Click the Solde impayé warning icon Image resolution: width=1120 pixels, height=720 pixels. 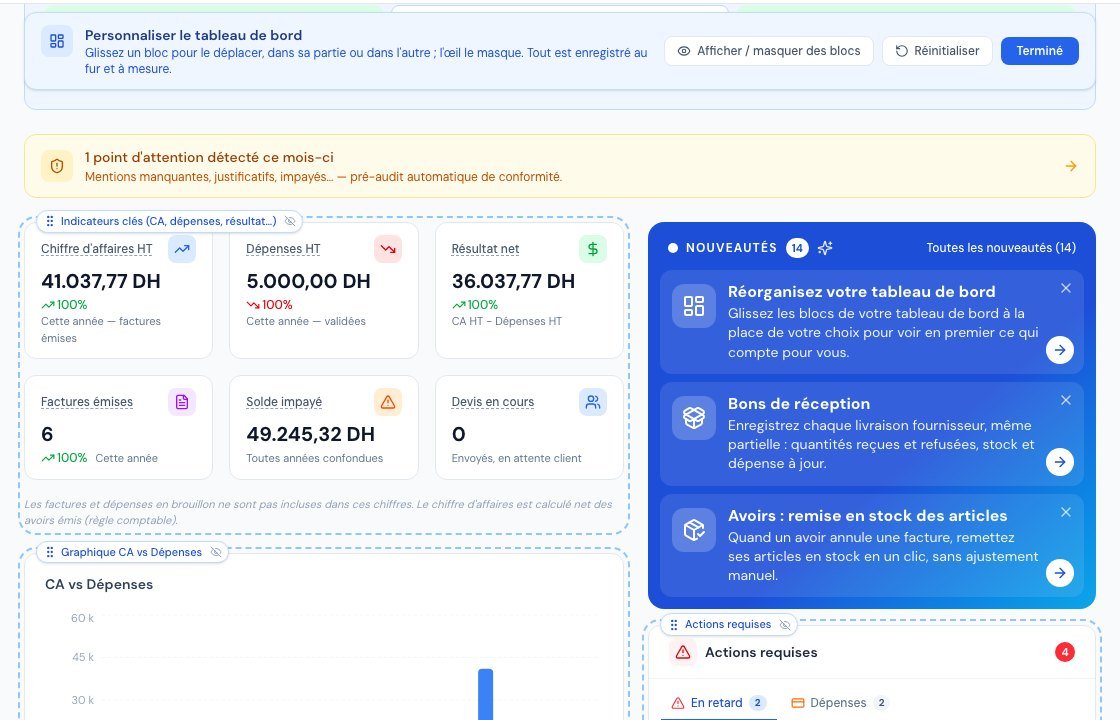[388, 402]
